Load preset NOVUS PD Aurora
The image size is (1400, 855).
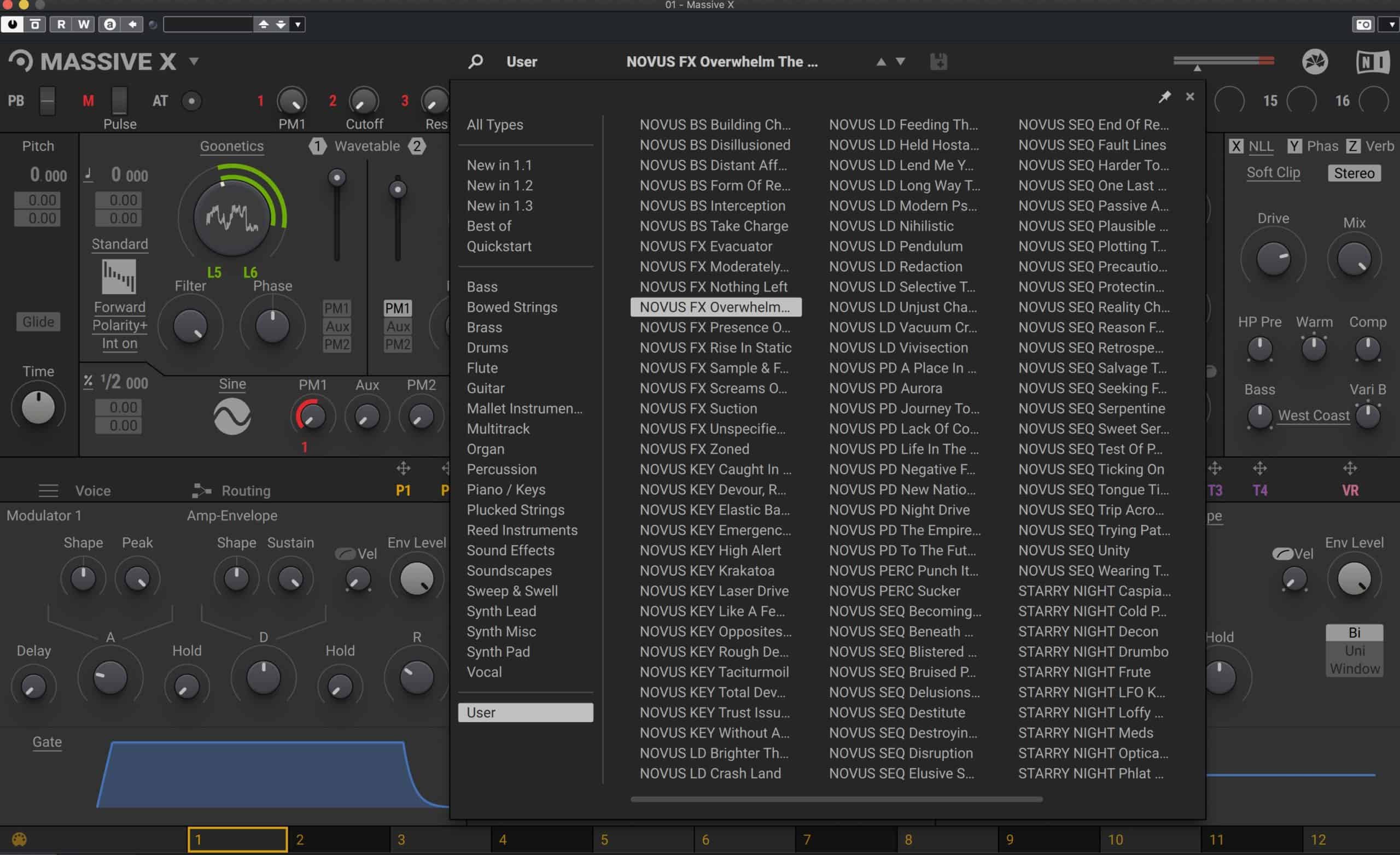[x=885, y=388]
